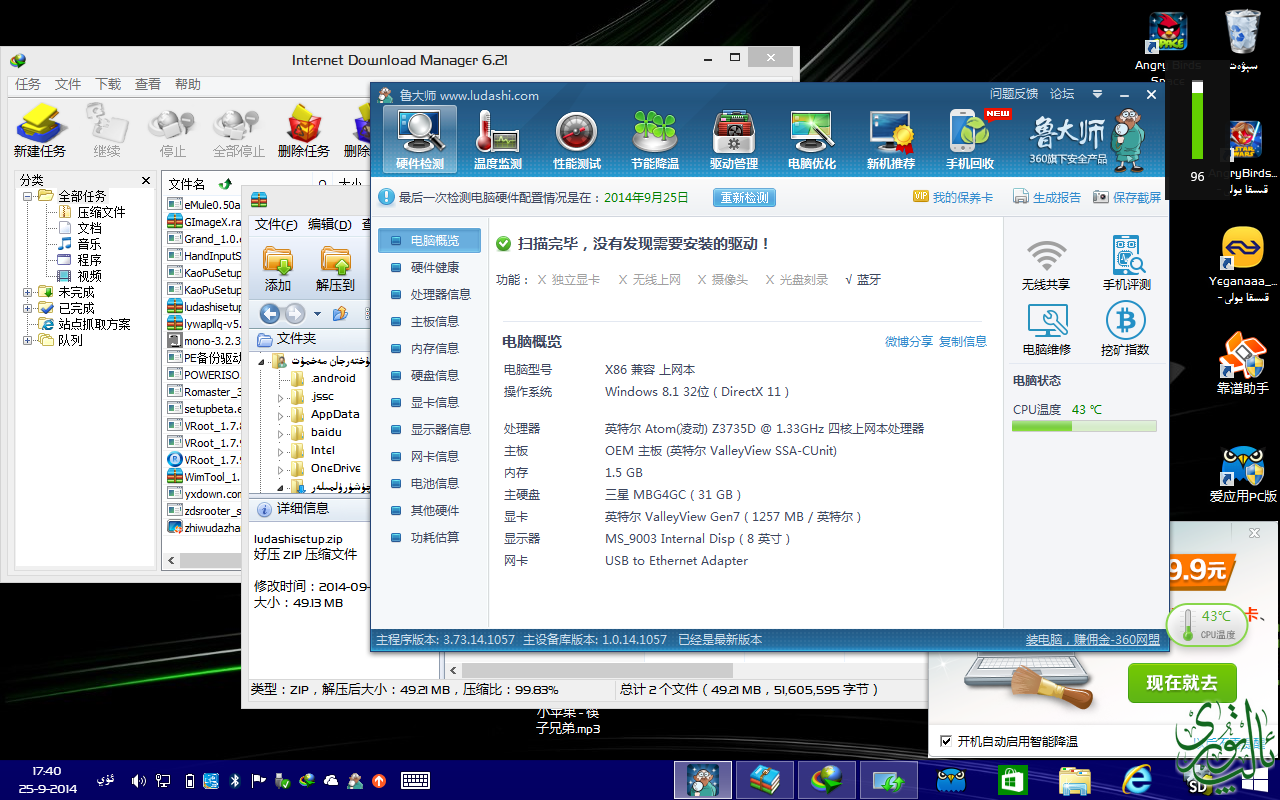Click 停止 stop button in IDM toolbar
The height and width of the screenshot is (800, 1280).
tap(173, 131)
